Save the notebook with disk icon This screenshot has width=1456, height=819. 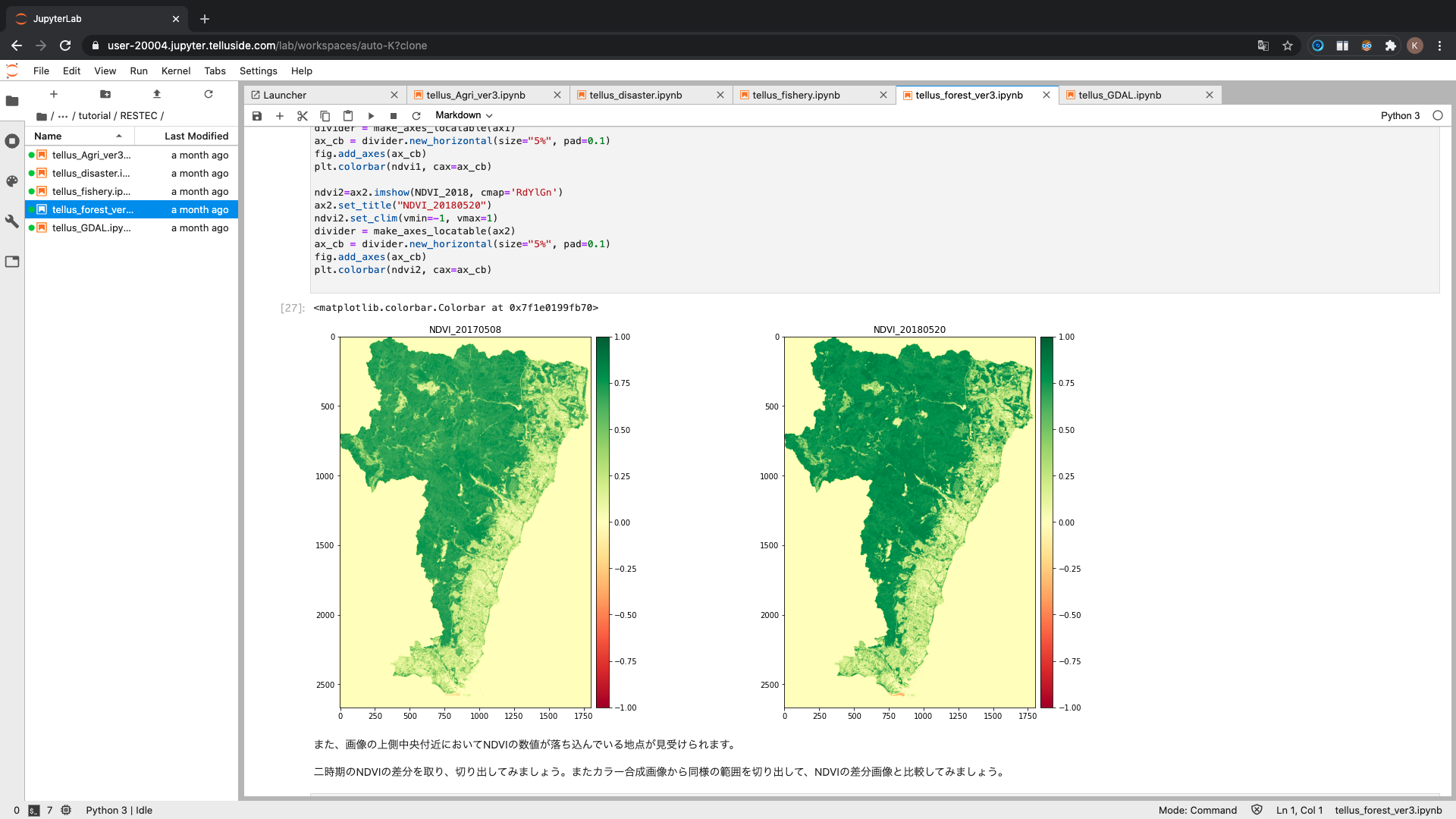pos(257,116)
